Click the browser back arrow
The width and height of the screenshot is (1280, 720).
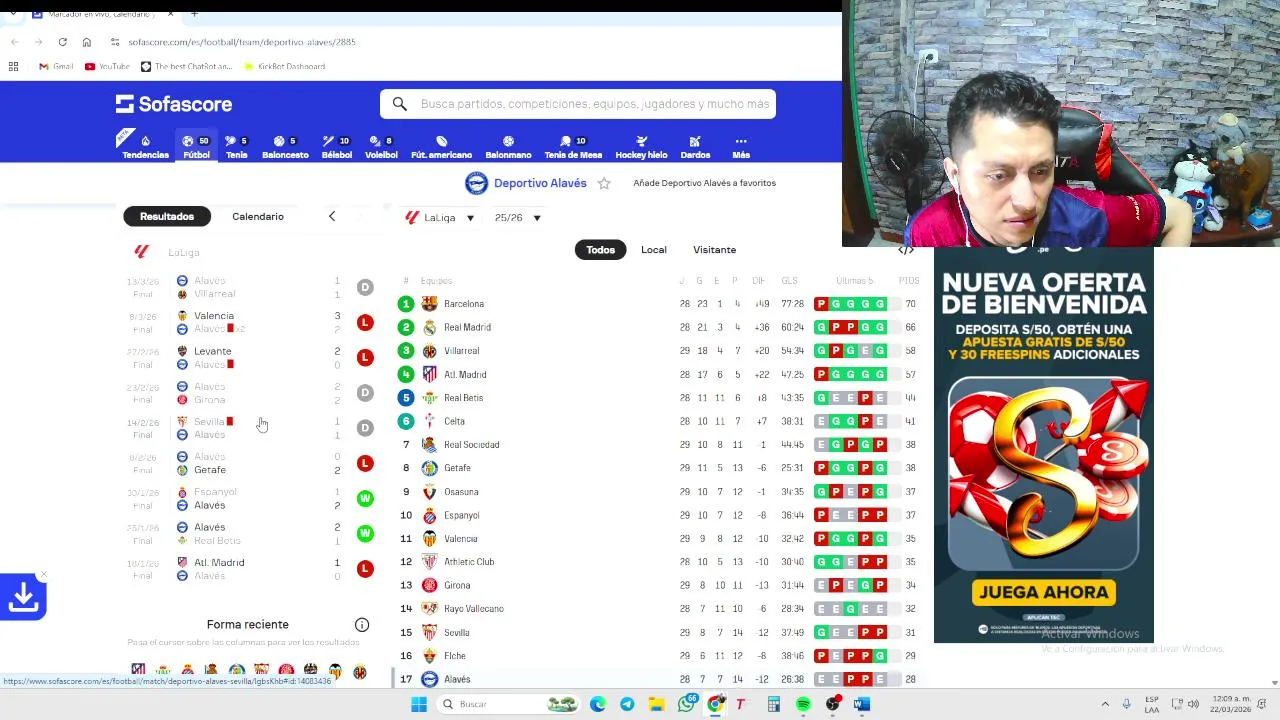tap(14, 42)
